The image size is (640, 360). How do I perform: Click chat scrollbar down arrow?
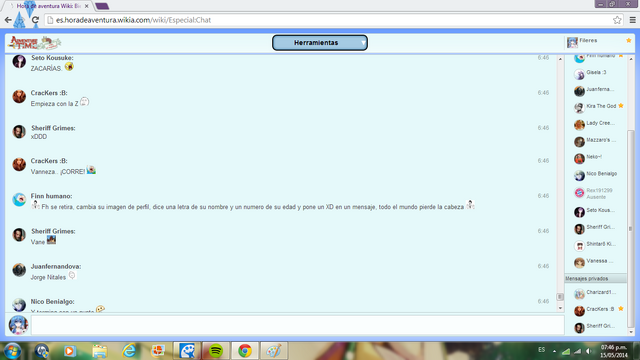[560, 308]
